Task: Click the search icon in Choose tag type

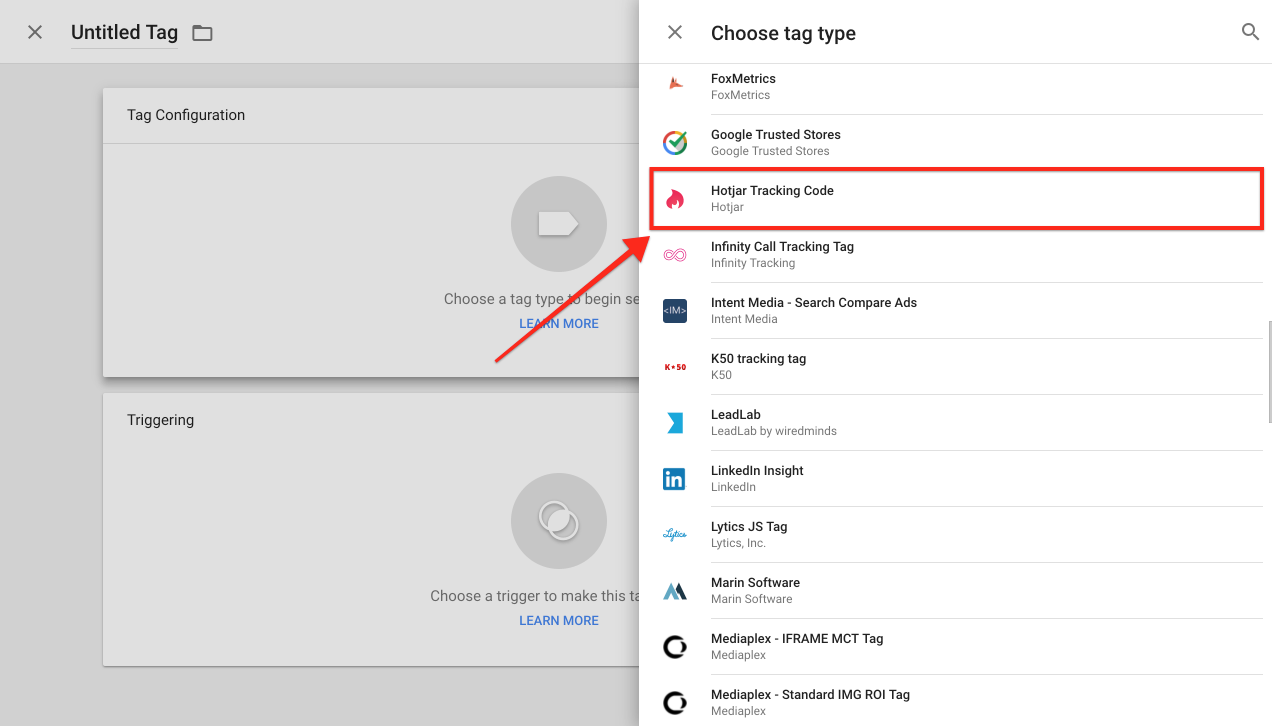Action: (x=1250, y=32)
